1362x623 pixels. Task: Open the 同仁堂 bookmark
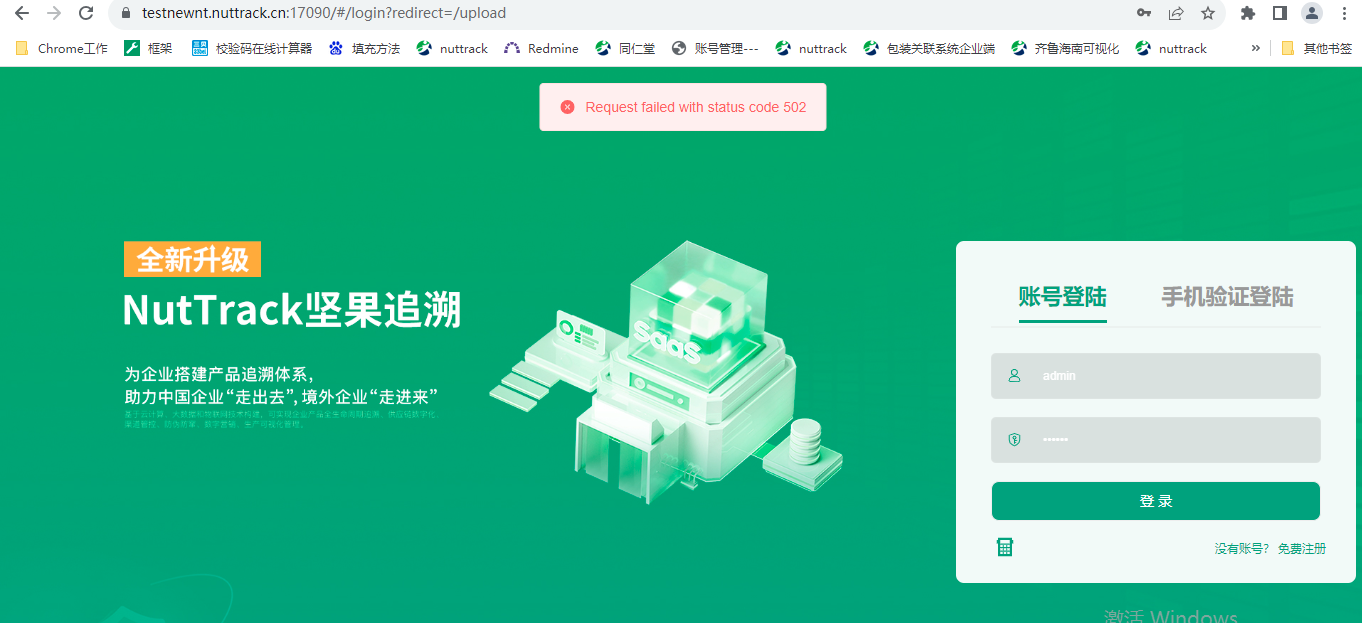[626, 48]
